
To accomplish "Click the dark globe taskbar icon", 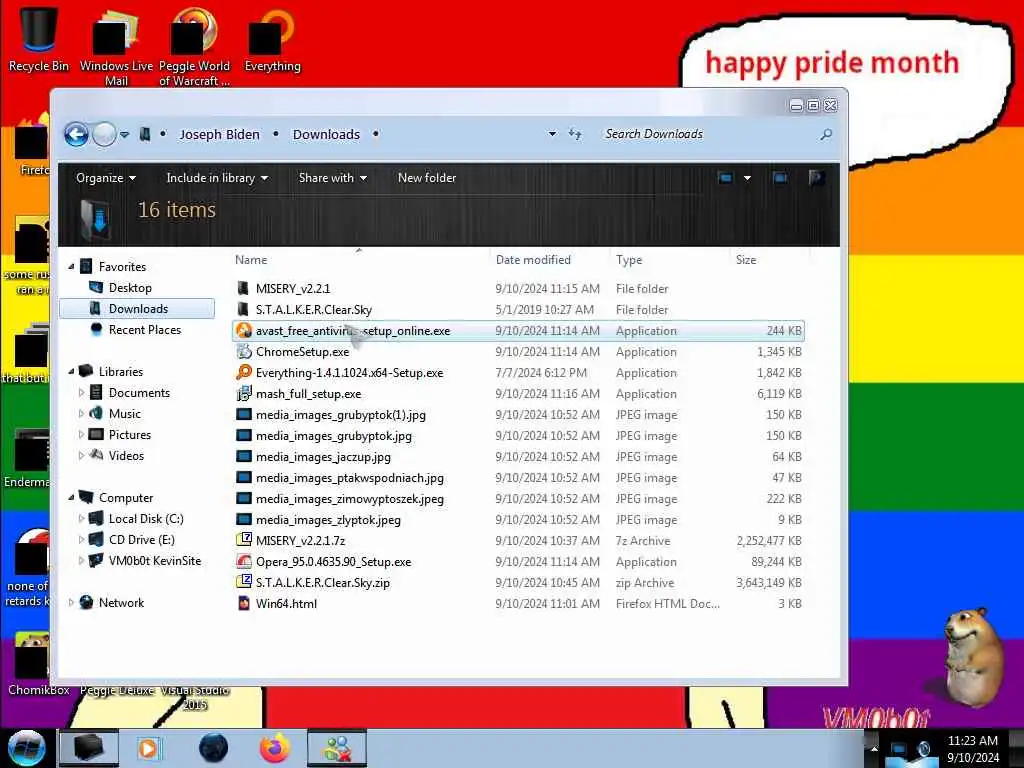I will tap(214, 748).
